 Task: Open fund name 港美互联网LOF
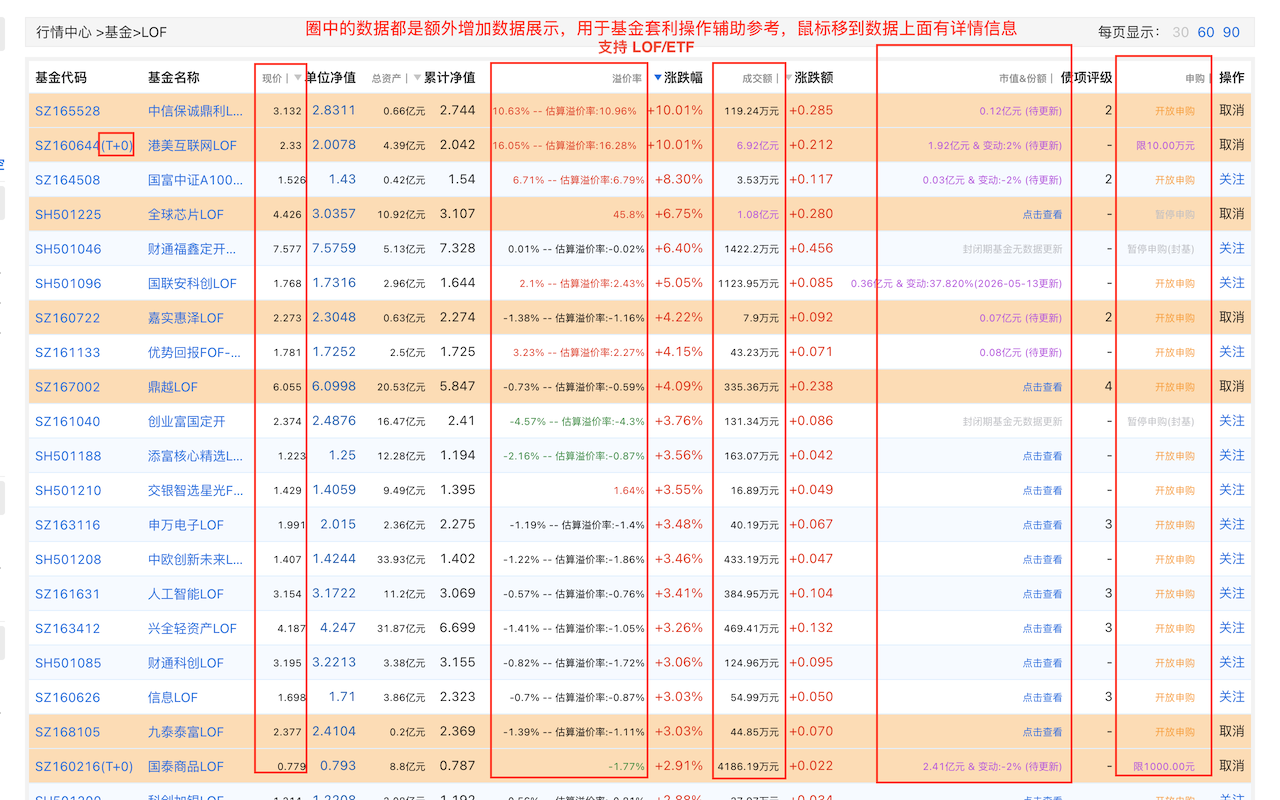pyautogui.click(x=192, y=145)
